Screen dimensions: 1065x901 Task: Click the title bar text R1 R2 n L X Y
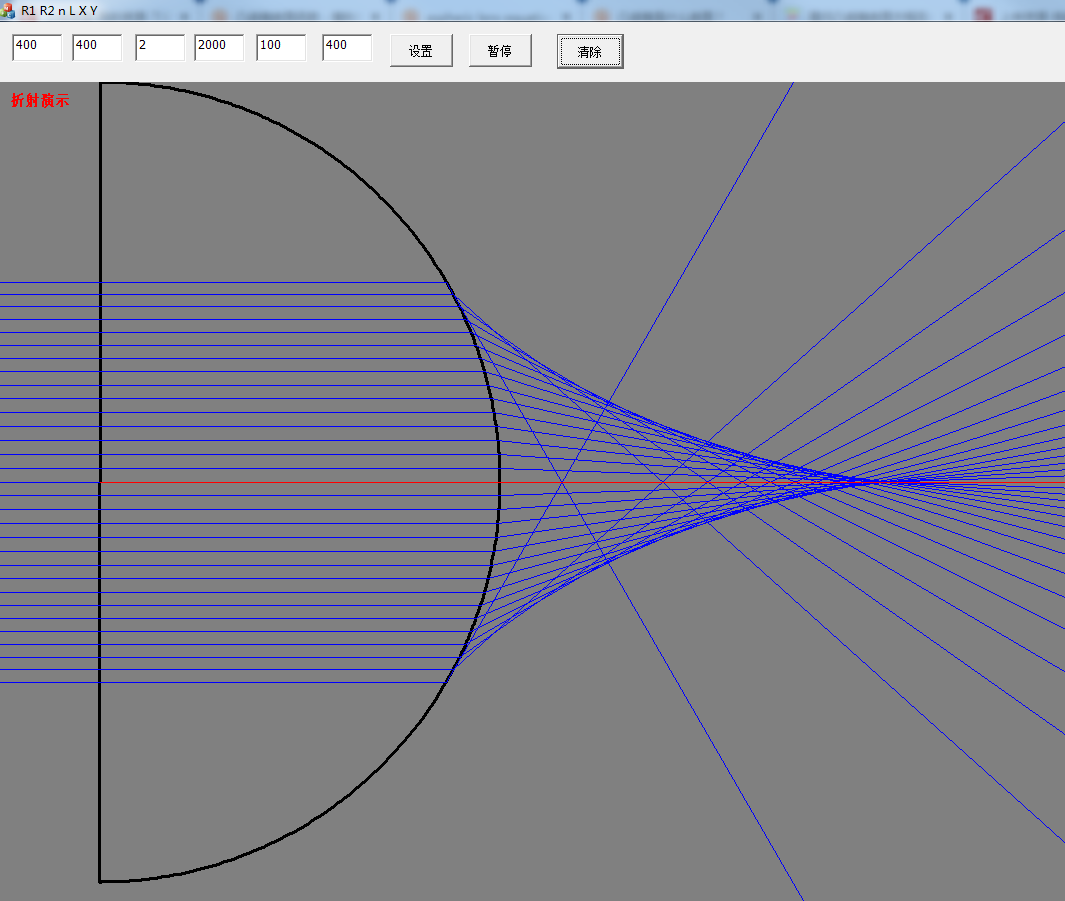click(x=59, y=11)
